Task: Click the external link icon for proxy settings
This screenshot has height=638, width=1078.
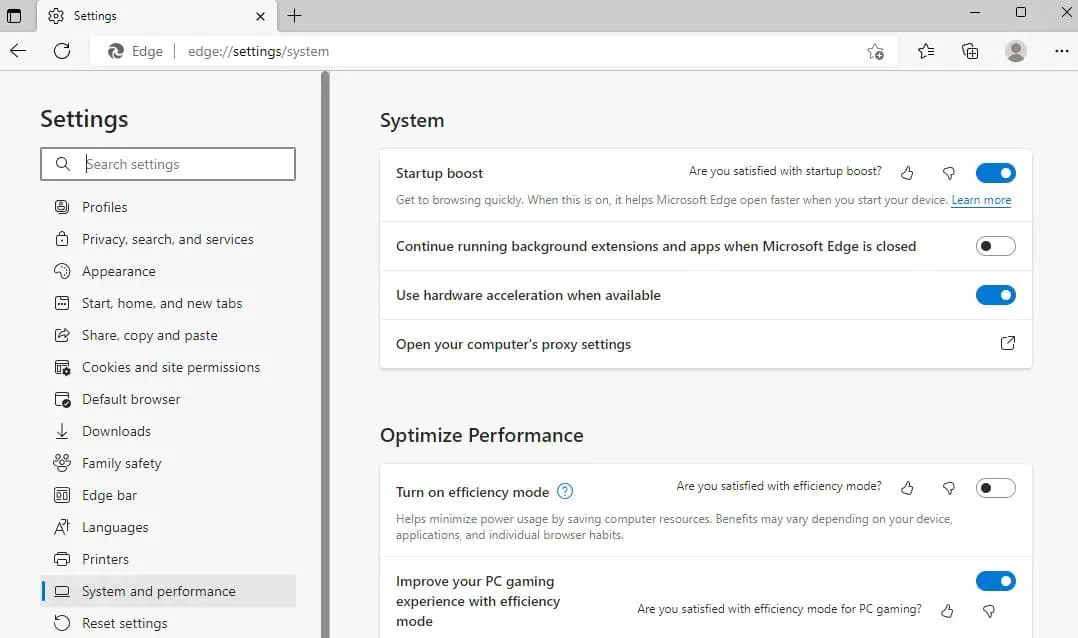Action: (1007, 343)
